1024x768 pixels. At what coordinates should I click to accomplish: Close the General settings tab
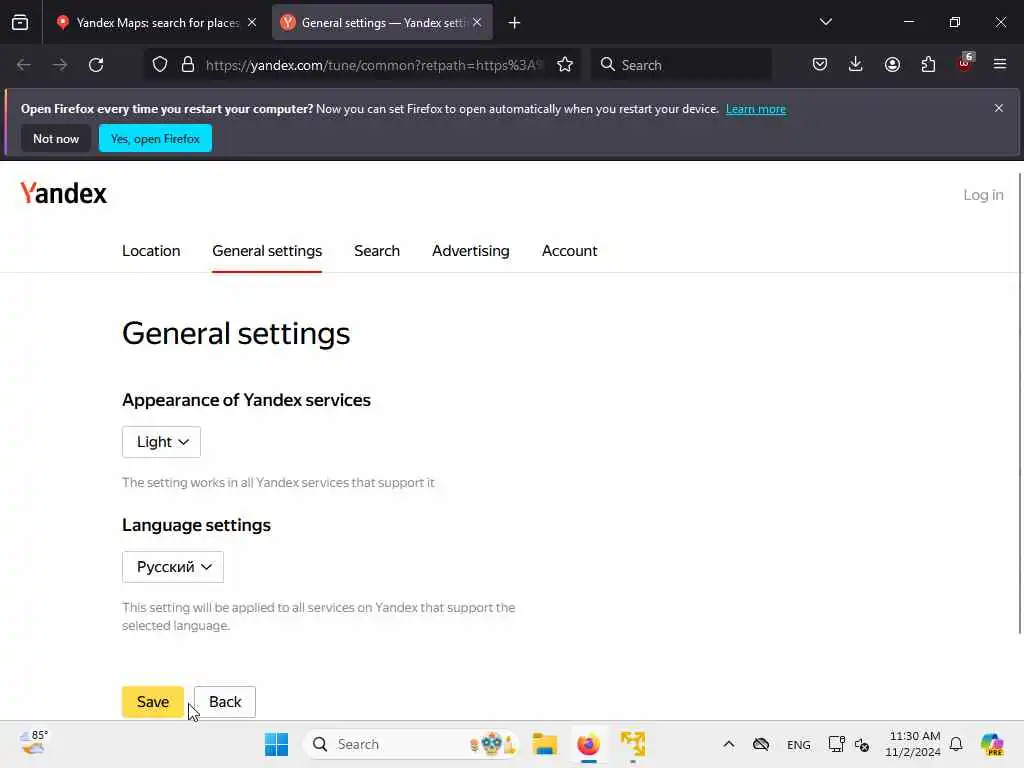(x=477, y=23)
